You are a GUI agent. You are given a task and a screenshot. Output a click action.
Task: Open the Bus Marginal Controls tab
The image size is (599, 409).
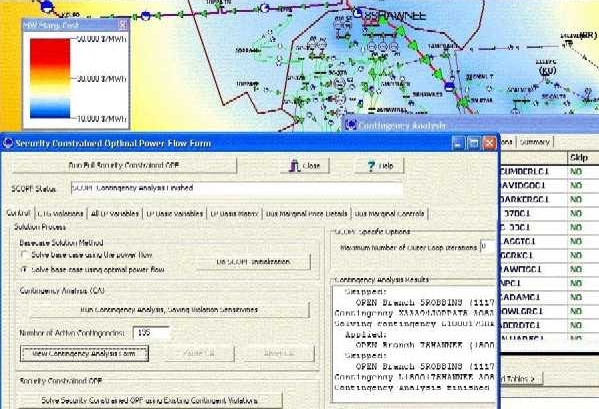click(x=389, y=213)
